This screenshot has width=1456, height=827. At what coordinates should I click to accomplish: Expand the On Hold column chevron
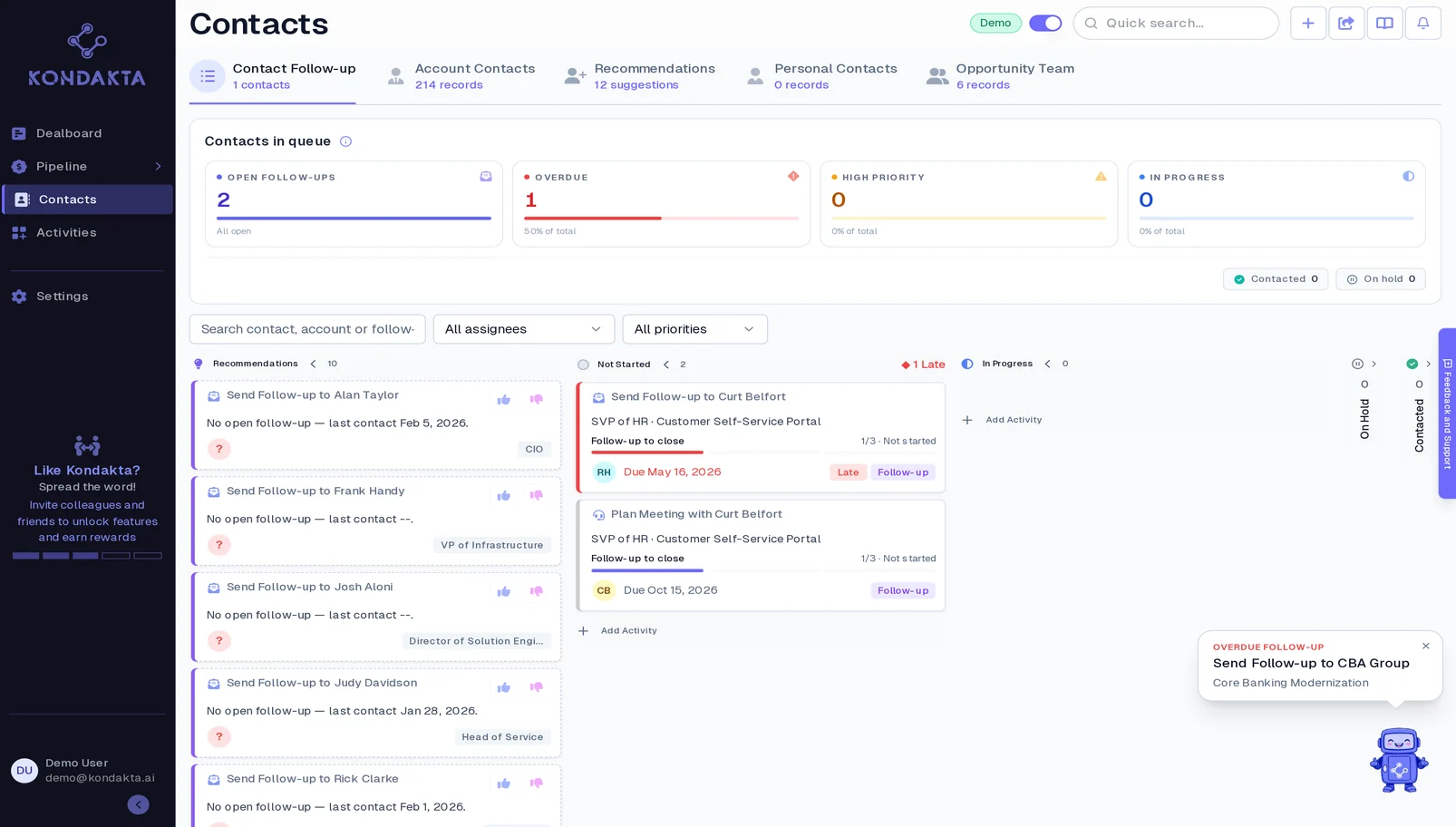click(x=1374, y=364)
